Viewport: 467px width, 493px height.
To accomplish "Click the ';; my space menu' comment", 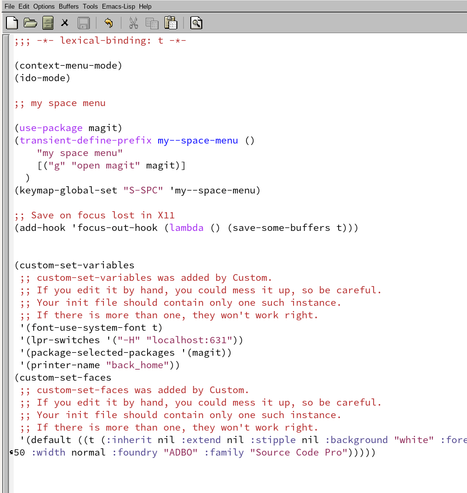I will pos(60,103).
